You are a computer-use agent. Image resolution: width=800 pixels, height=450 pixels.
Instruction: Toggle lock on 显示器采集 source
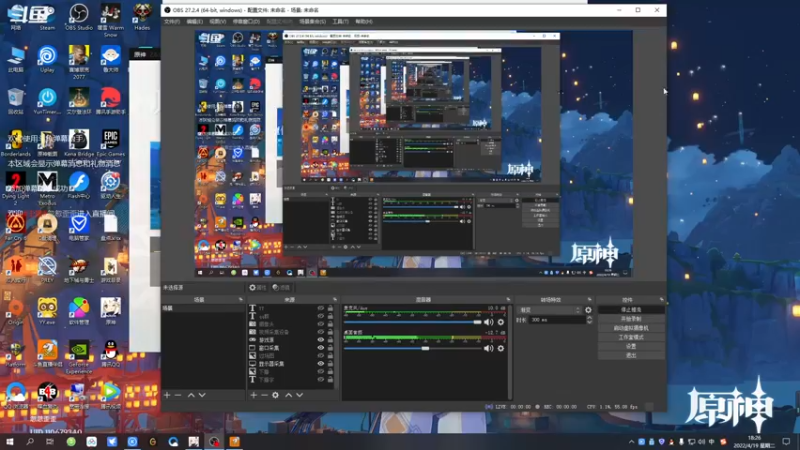point(330,363)
